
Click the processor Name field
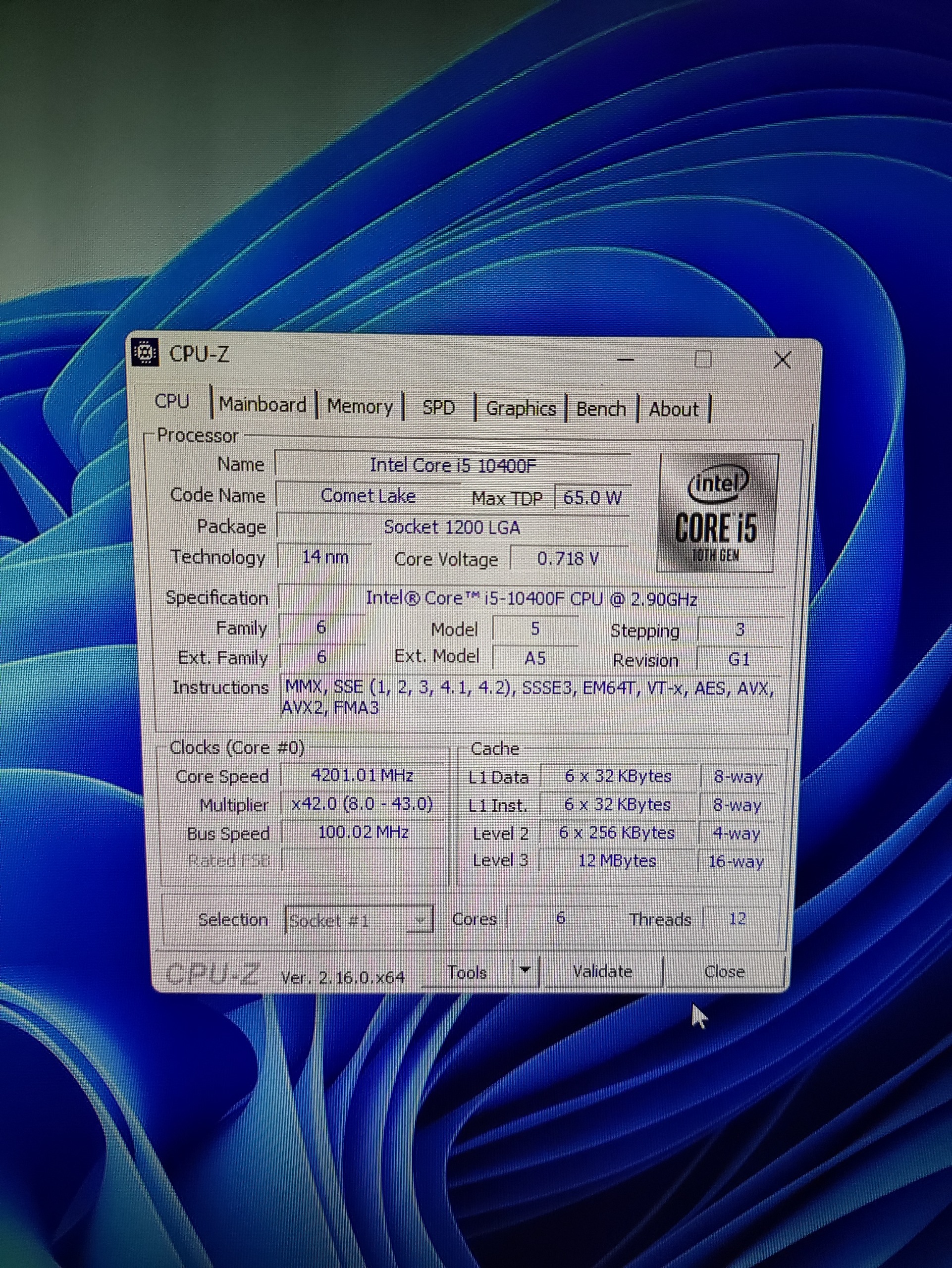tap(452, 465)
